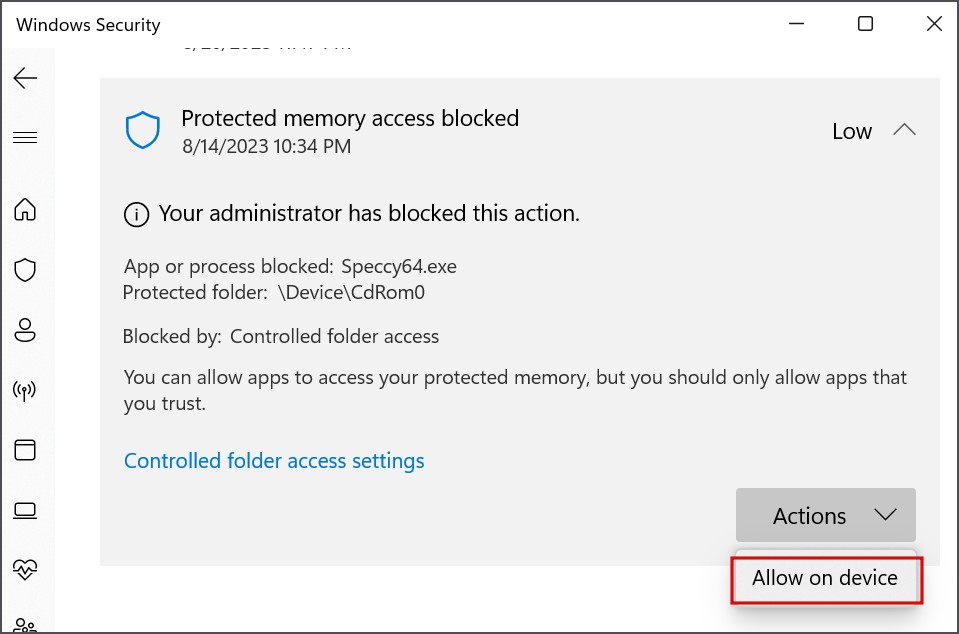This screenshot has height=634, width=959.
Task: Open Family options icon in sidebar
Action: point(25,625)
